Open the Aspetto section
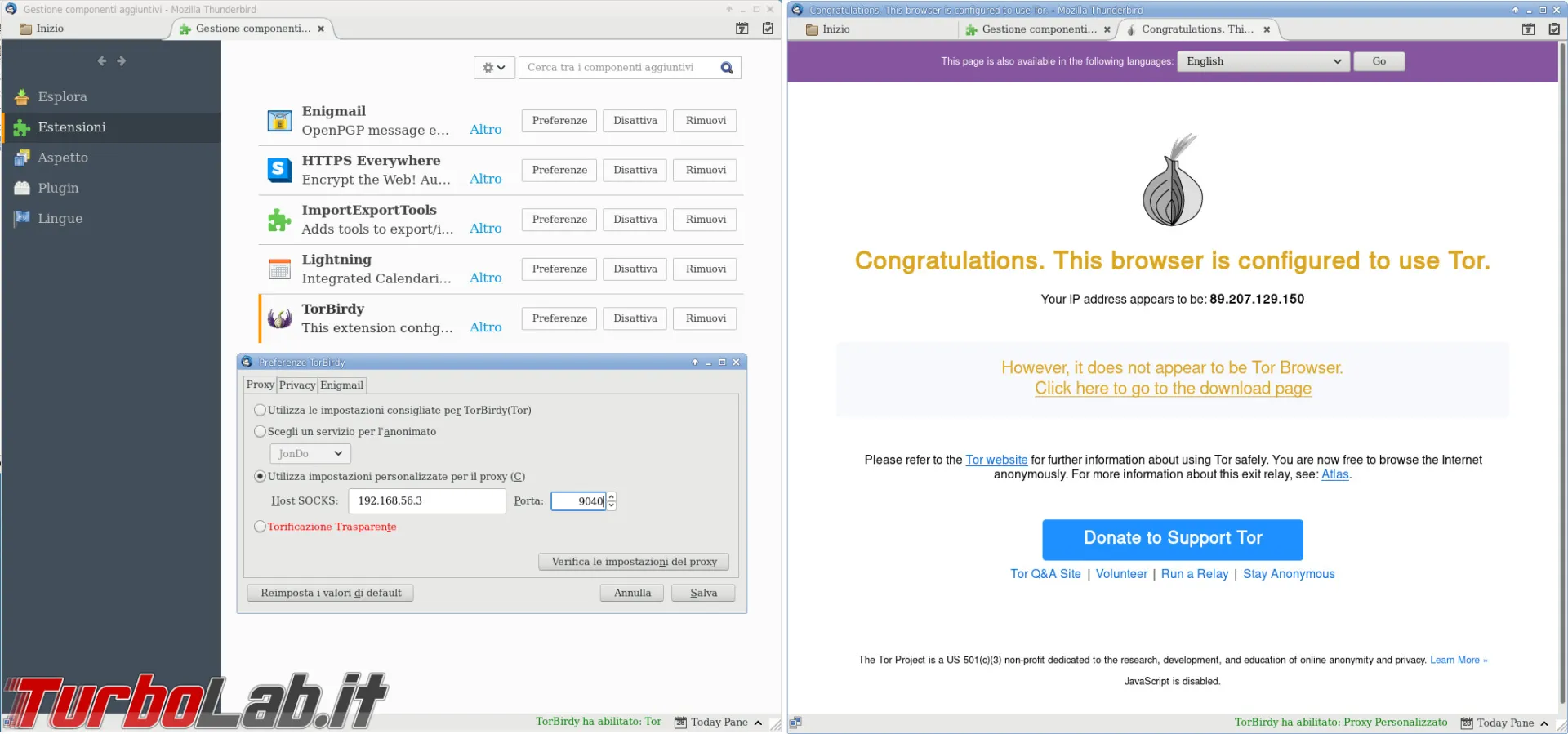The width and height of the screenshot is (1568, 734). [111, 158]
